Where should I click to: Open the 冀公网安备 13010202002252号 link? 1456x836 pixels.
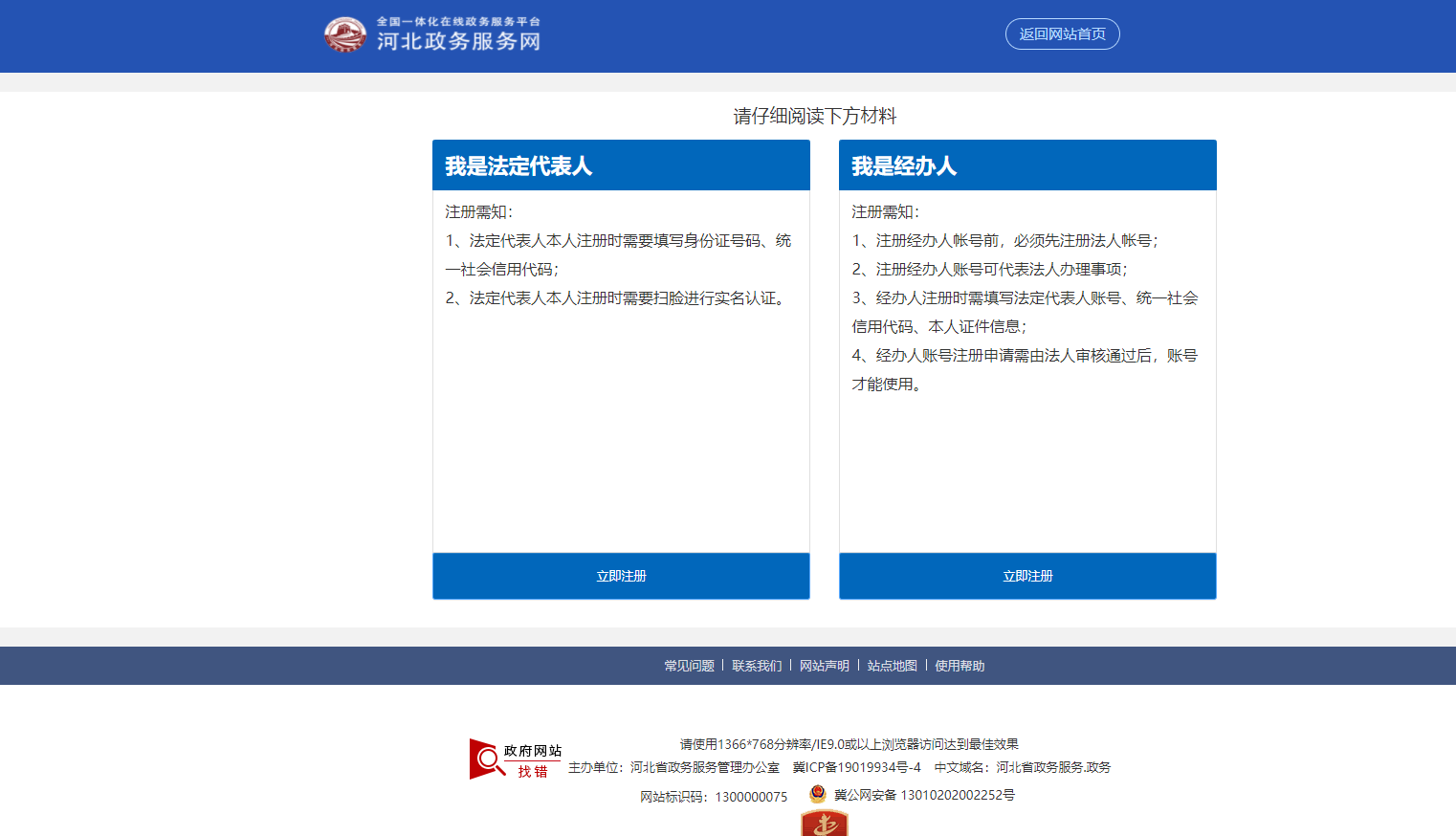point(924,795)
